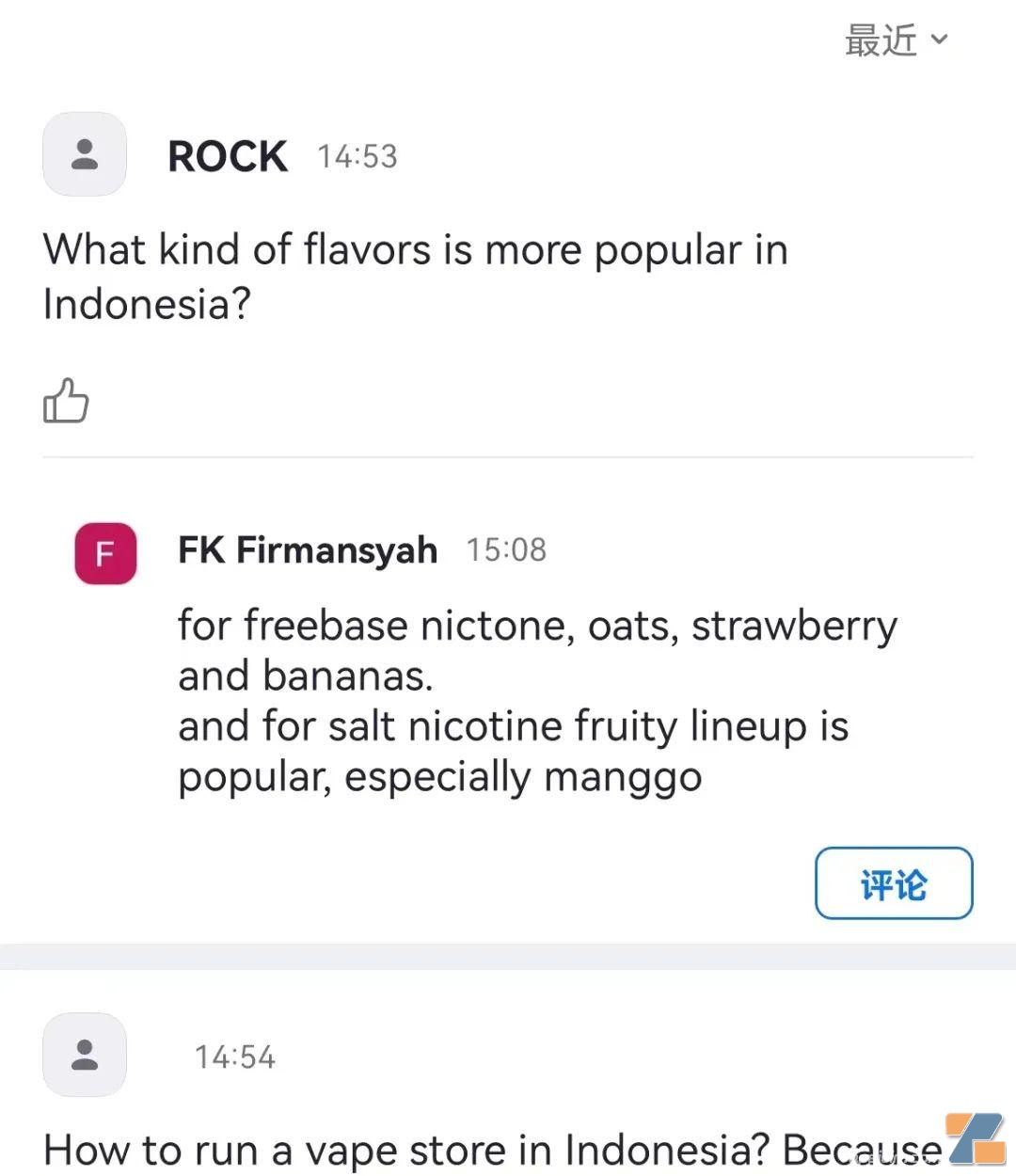Screen dimensions: 1016x1176
Task: Select 最近 in the sort menu
Action: coord(880,40)
